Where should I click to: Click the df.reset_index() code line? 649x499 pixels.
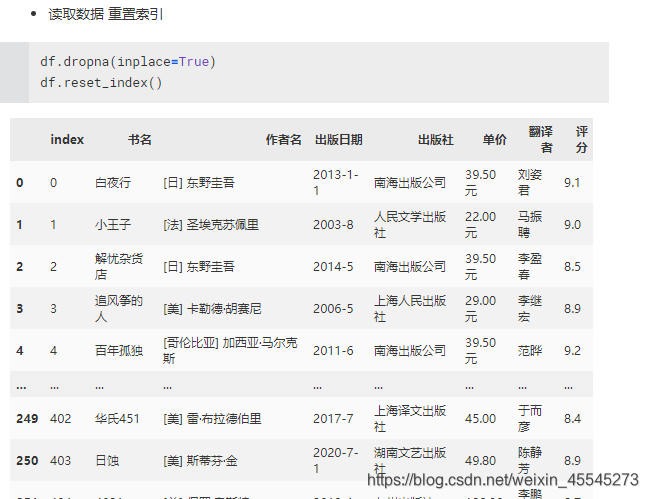(101, 82)
